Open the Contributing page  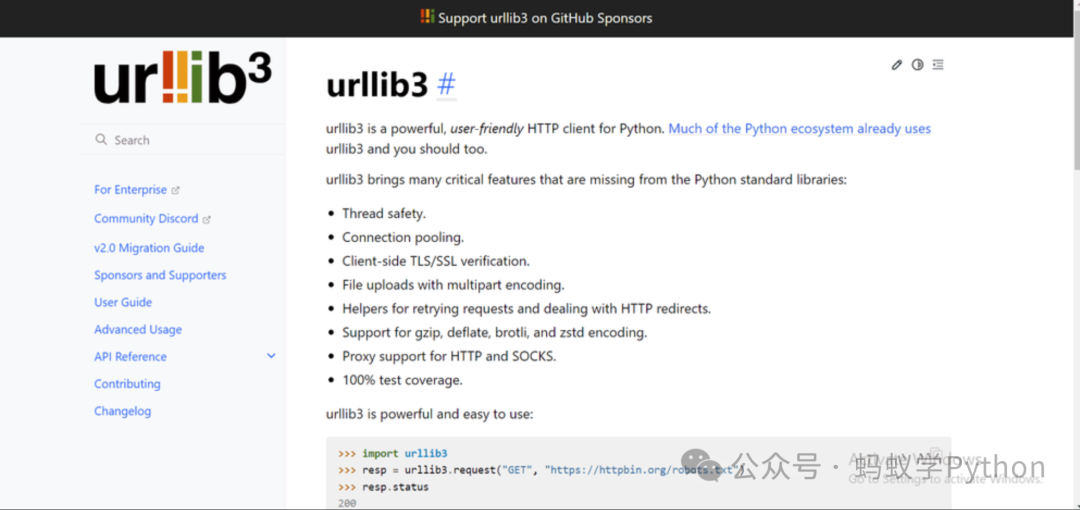127,384
